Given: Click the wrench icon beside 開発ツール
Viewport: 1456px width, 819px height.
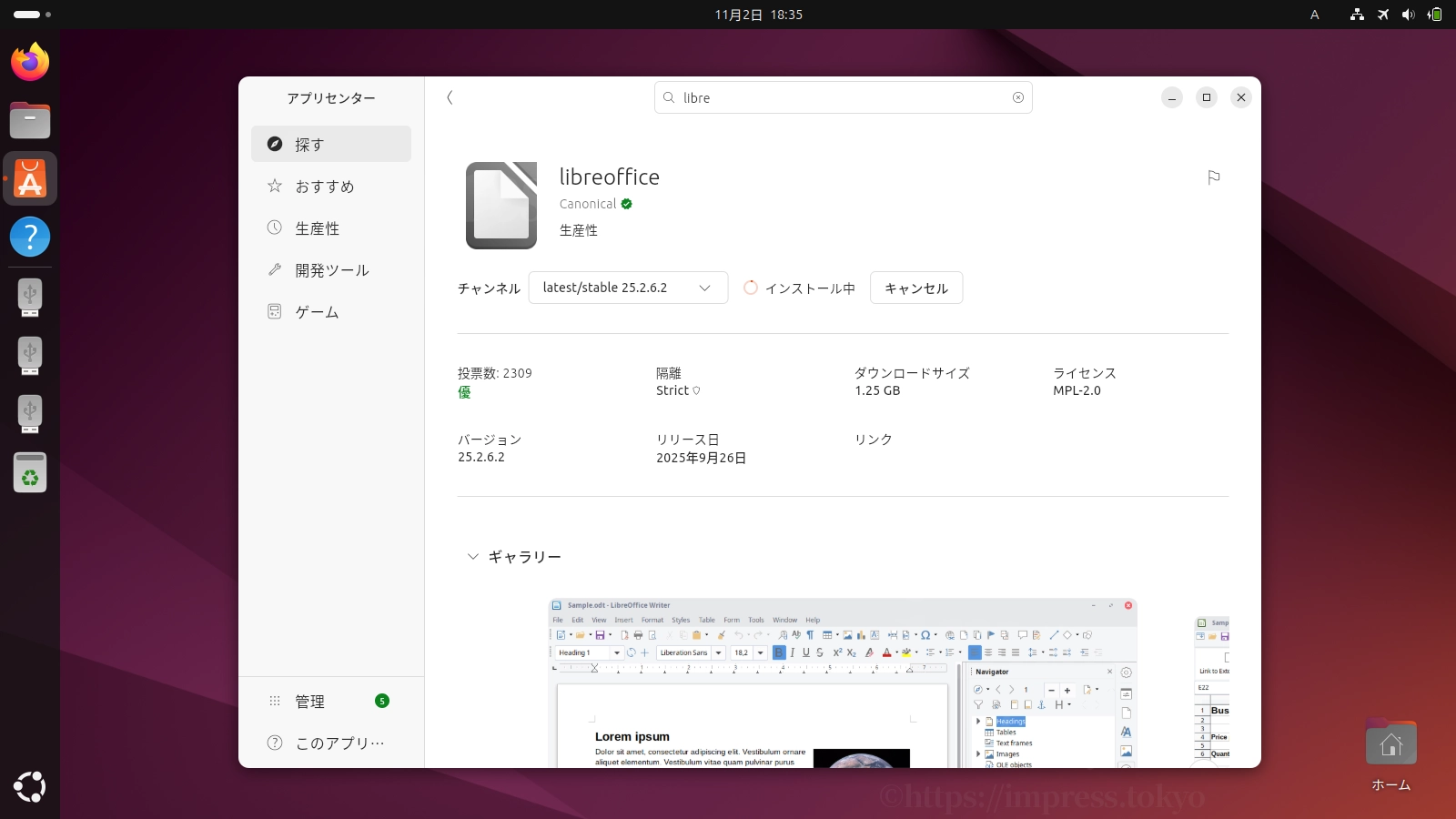Looking at the screenshot, I should (x=275, y=269).
